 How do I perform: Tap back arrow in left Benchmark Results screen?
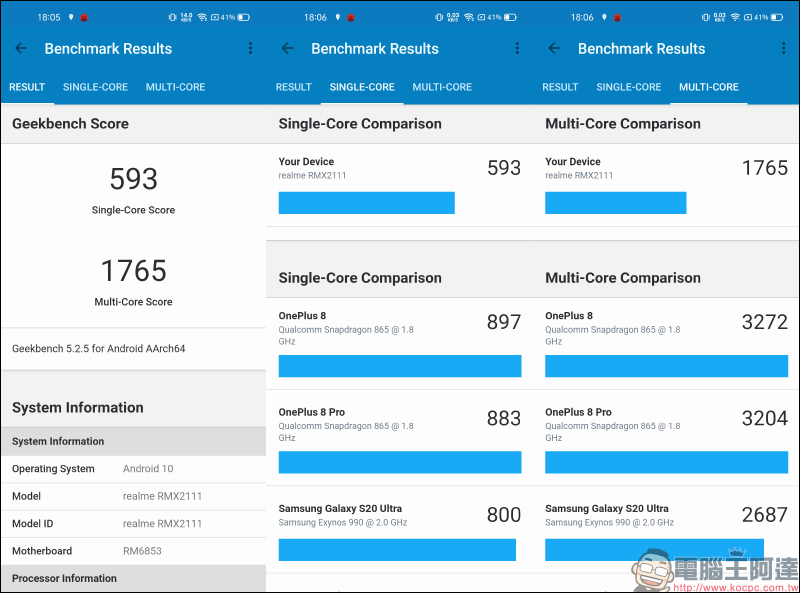[x=21, y=48]
